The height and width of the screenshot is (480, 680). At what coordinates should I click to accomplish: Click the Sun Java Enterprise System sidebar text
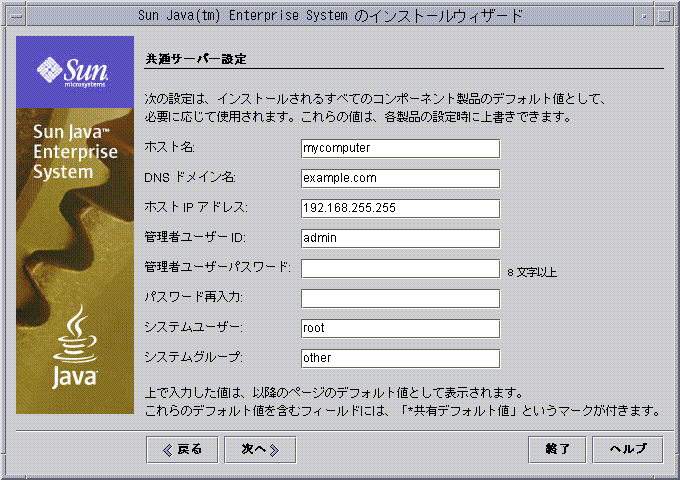pyautogui.click(x=75, y=152)
